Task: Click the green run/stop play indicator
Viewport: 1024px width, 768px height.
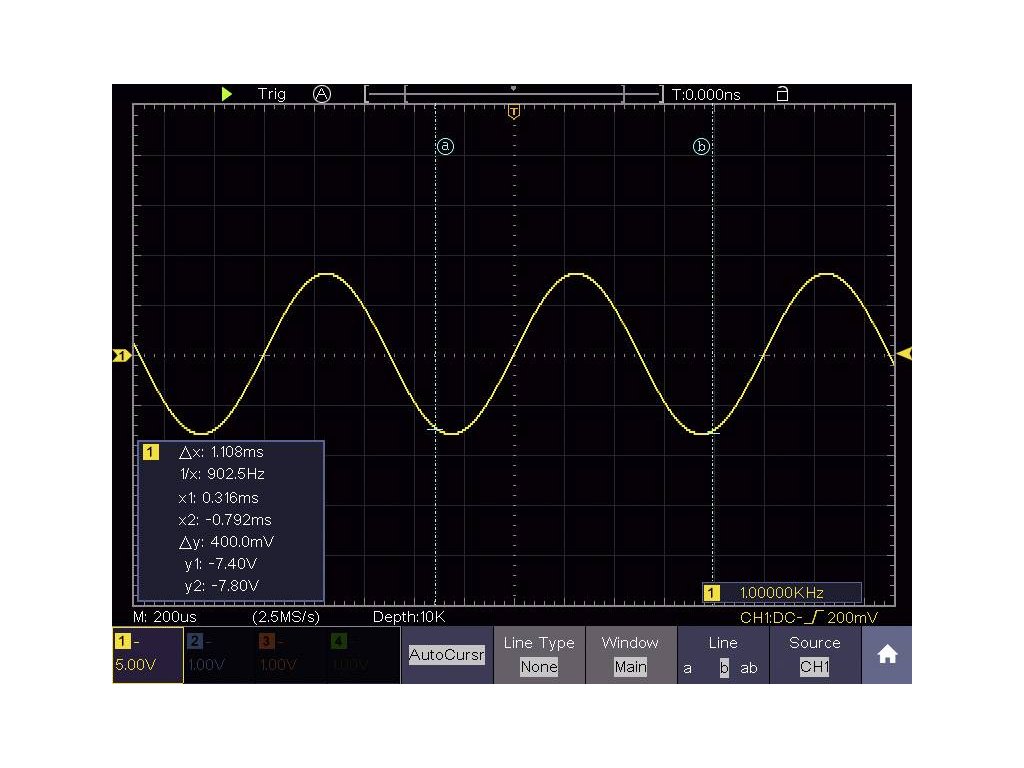Action: pos(227,94)
